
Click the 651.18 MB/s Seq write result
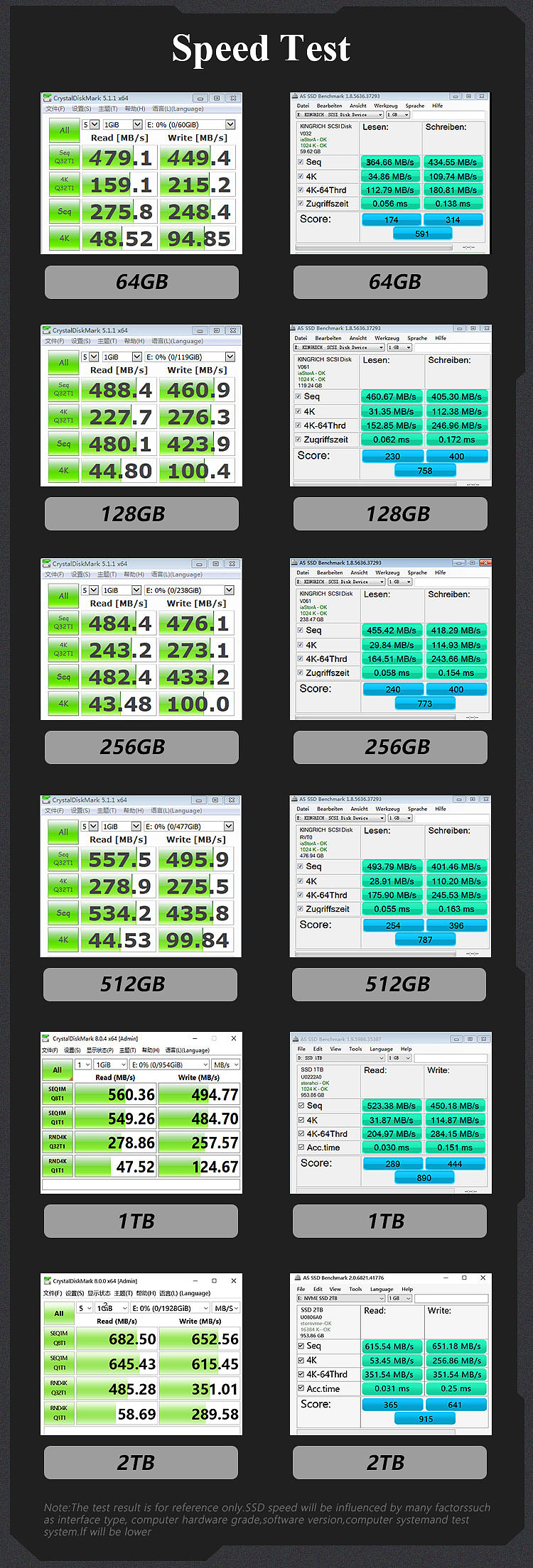pos(456,1346)
